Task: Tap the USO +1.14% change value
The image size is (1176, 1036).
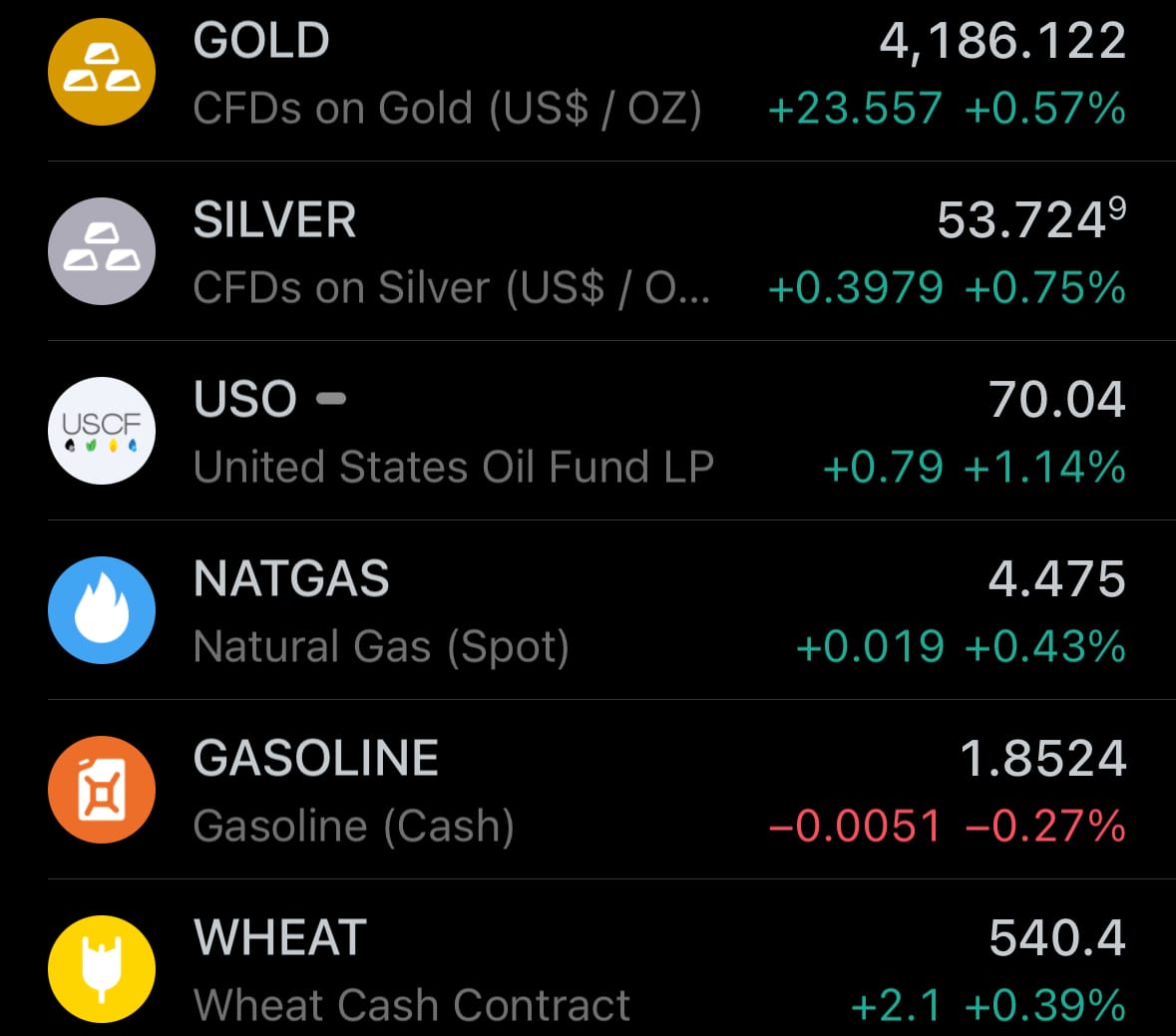Action: click(1044, 468)
